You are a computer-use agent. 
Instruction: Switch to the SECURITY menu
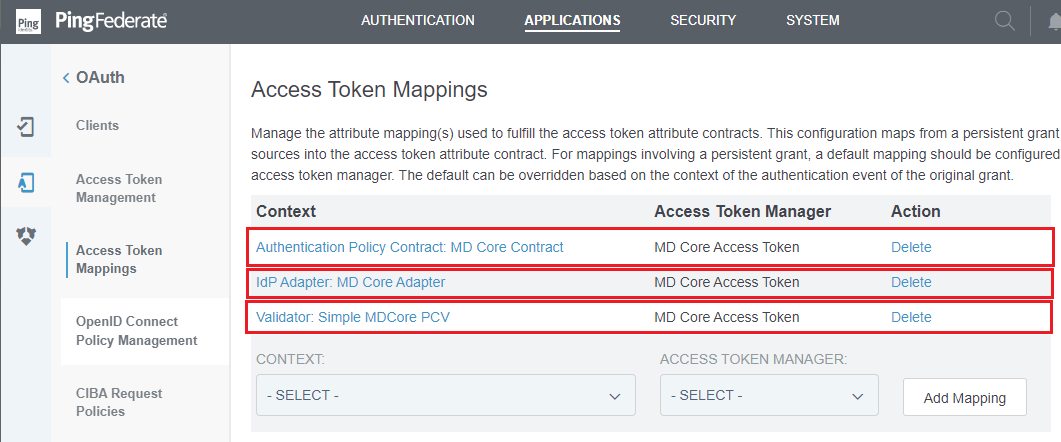(x=703, y=20)
